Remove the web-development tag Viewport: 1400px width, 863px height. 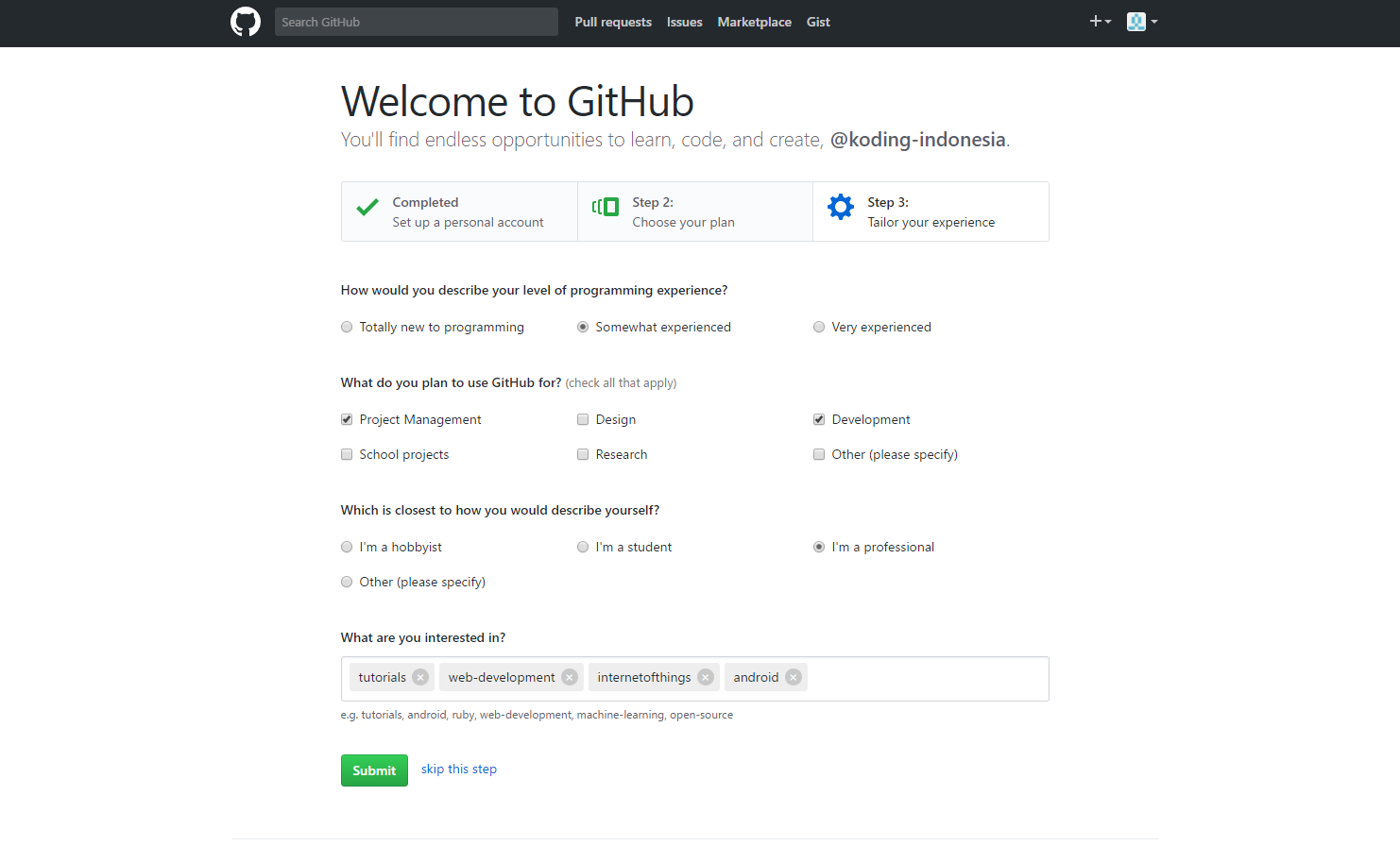pyautogui.click(x=570, y=677)
